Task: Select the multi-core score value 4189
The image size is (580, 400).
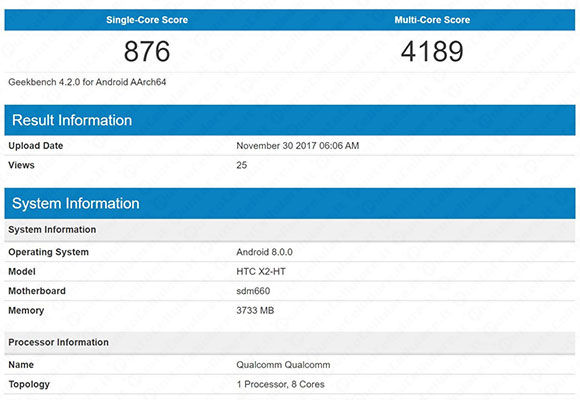Action: coord(432,51)
